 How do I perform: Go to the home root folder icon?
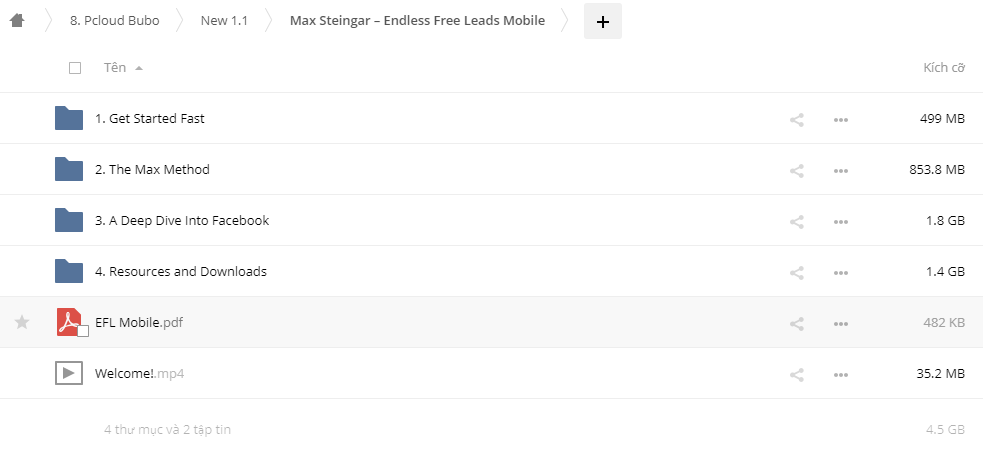[x=18, y=21]
